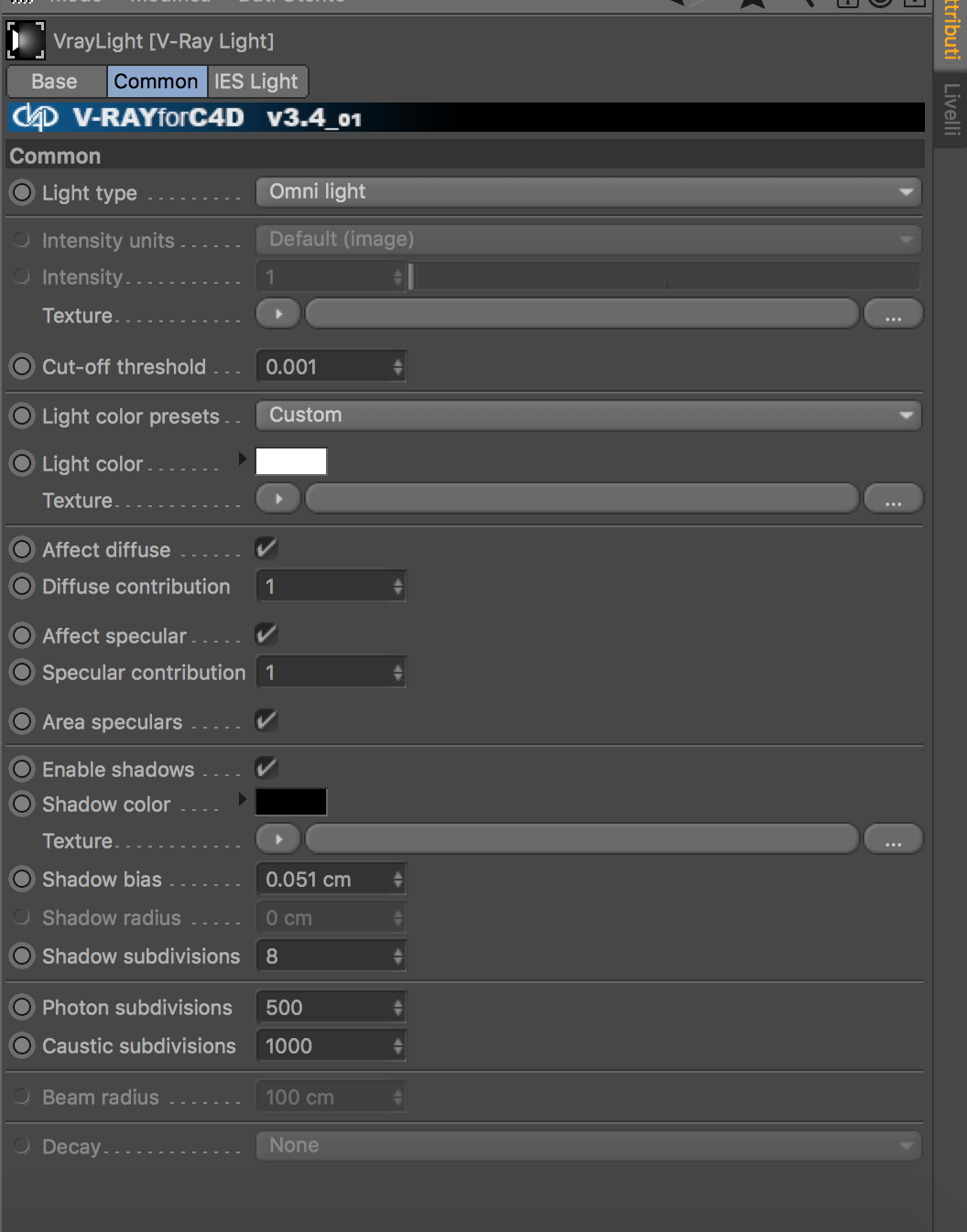Click Light color texture arrow button

278,499
